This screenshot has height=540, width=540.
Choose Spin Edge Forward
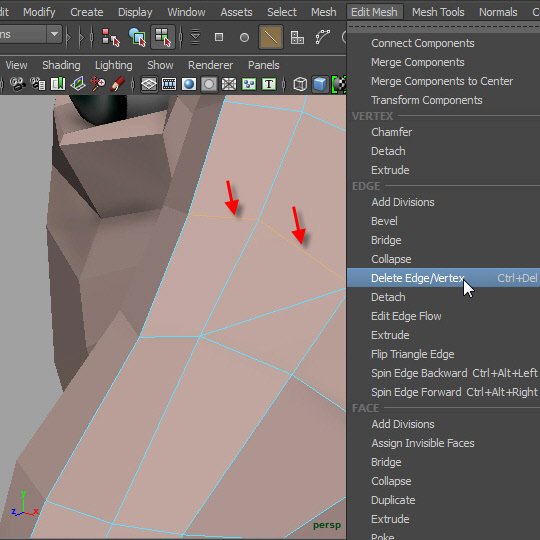click(444, 392)
